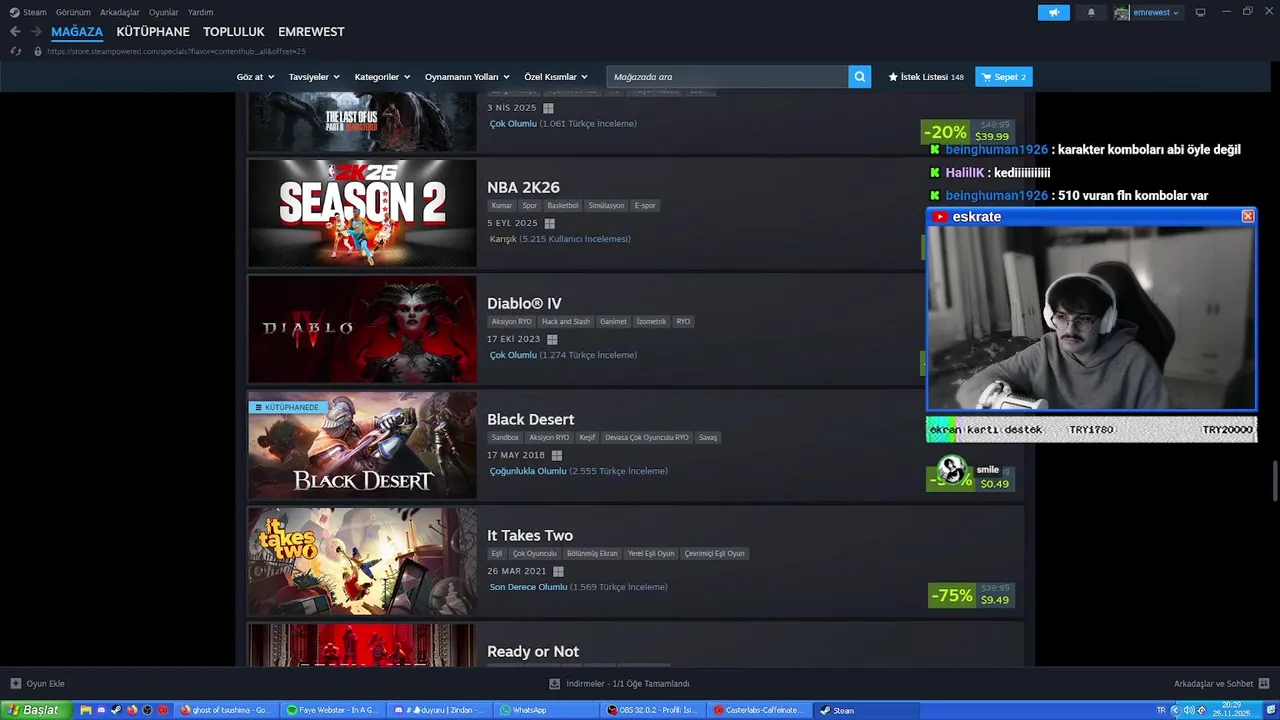
Task: Click the store page URL address
Action: (x=176, y=51)
